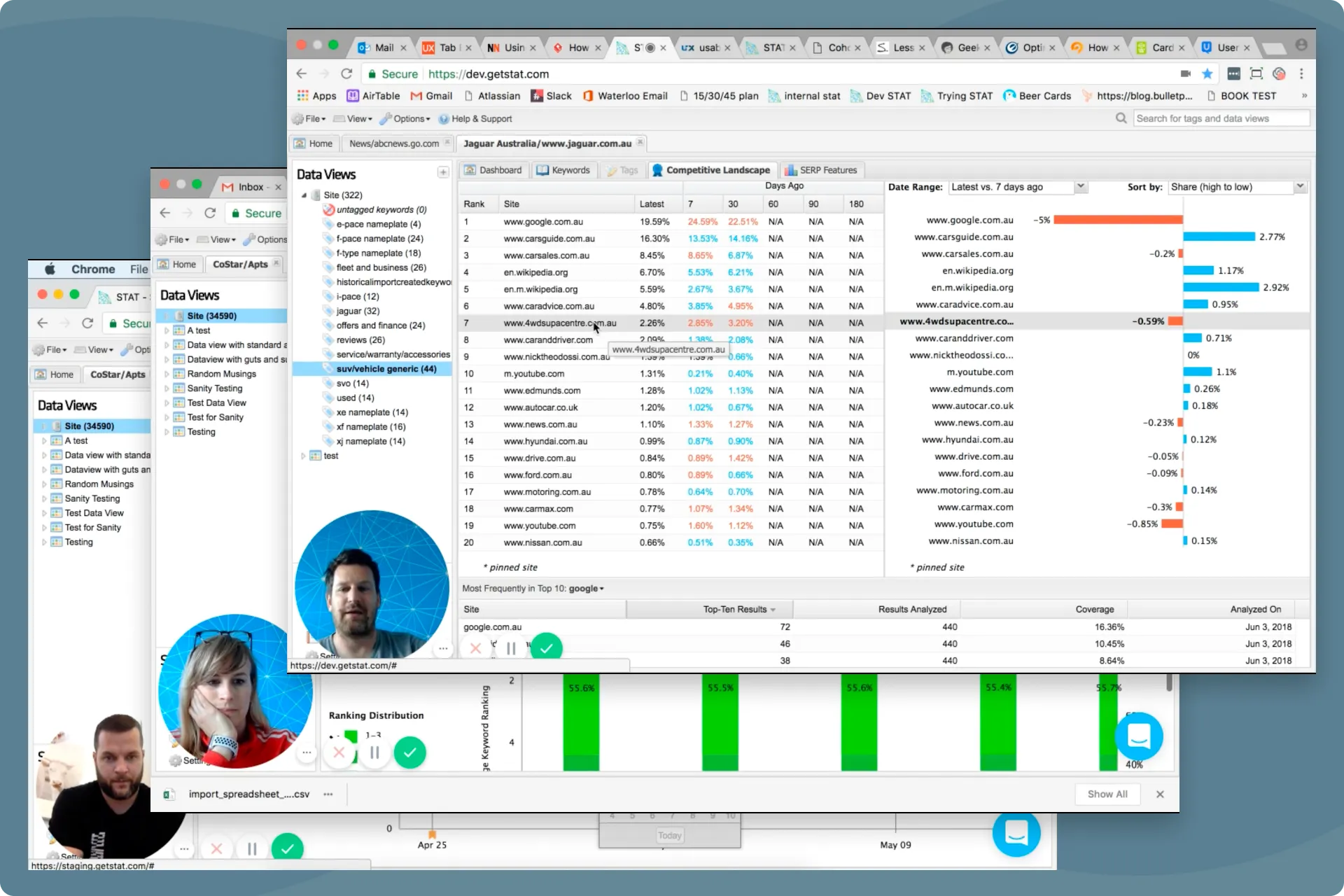Collapse the Site (322) tree node
Screen dimensions: 1344x896
[304, 195]
